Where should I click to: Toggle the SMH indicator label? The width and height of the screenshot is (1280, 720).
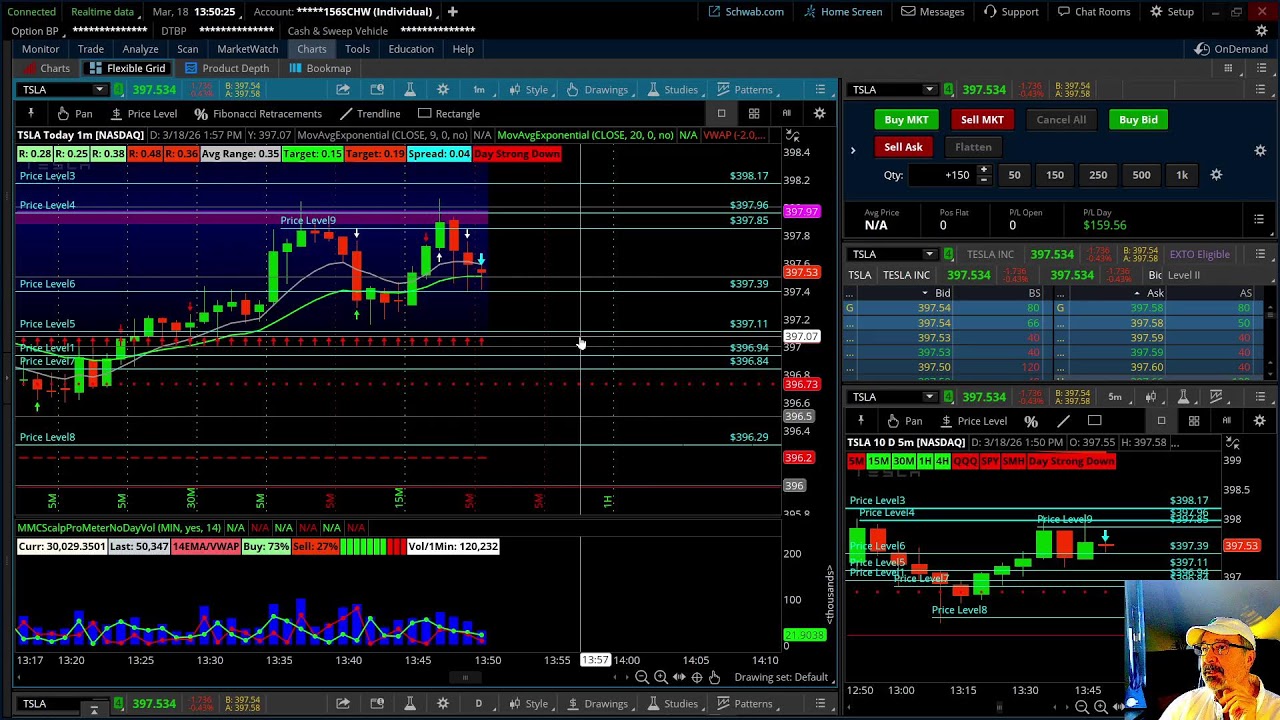pyautogui.click(x=1013, y=461)
